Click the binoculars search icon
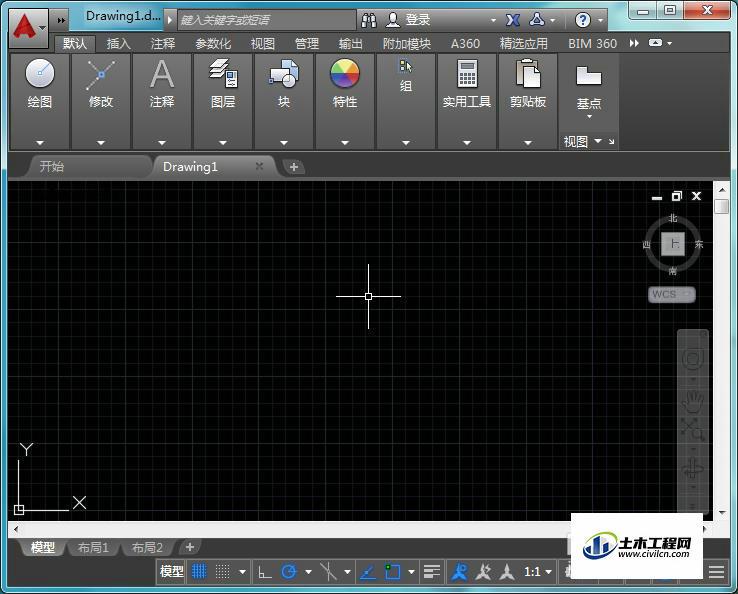This screenshot has height=594, width=738. coord(369,20)
